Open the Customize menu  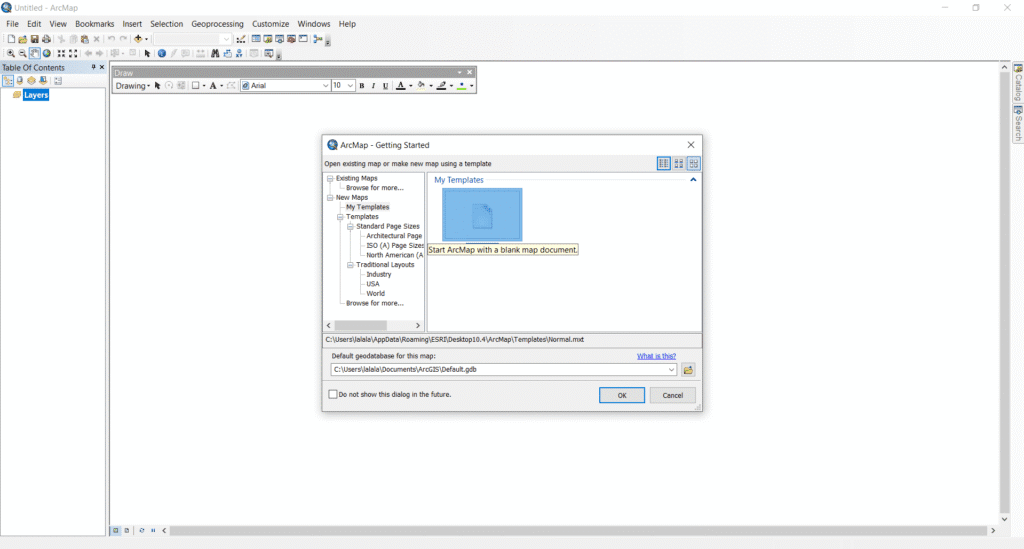point(270,24)
